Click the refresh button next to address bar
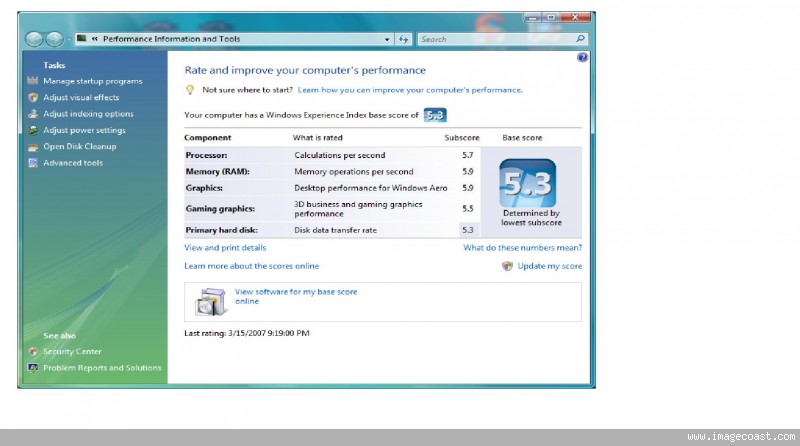Image resolution: width=800 pixels, height=446 pixels. click(x=404, y=39)
